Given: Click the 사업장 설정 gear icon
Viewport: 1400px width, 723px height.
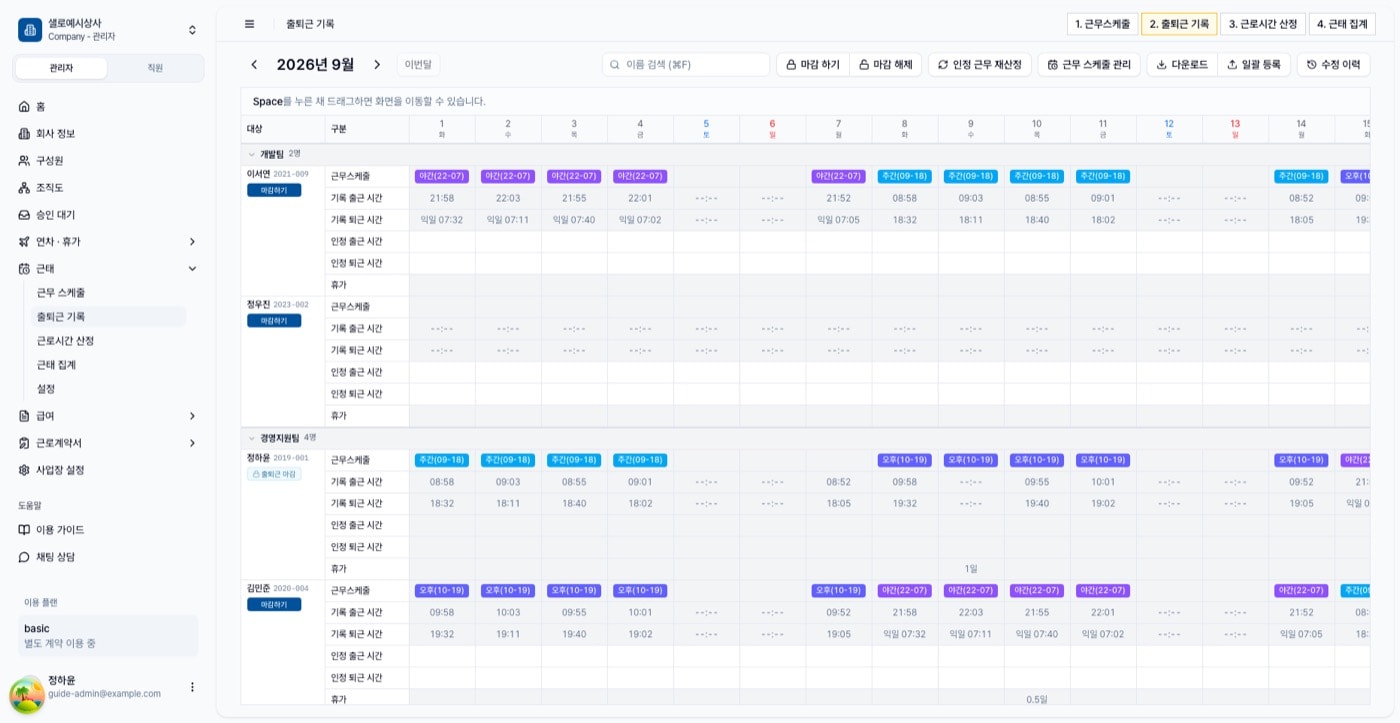Looking at the screenshot, I should pos(25,469).
